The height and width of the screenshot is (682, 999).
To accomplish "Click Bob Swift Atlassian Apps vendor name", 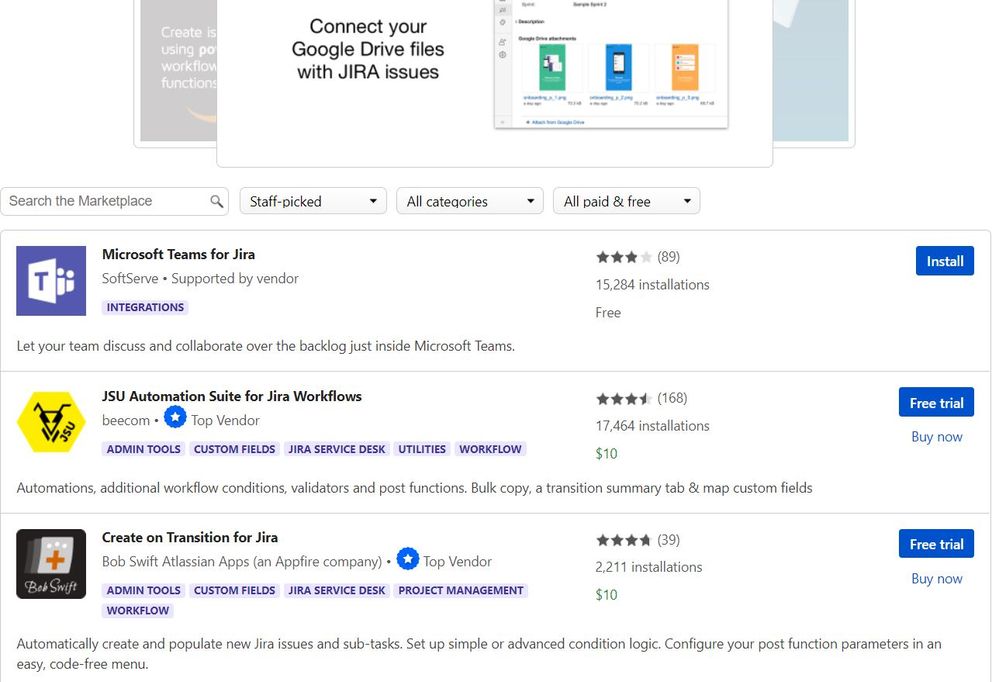I will pyautogui.click(x=241, y=562).
